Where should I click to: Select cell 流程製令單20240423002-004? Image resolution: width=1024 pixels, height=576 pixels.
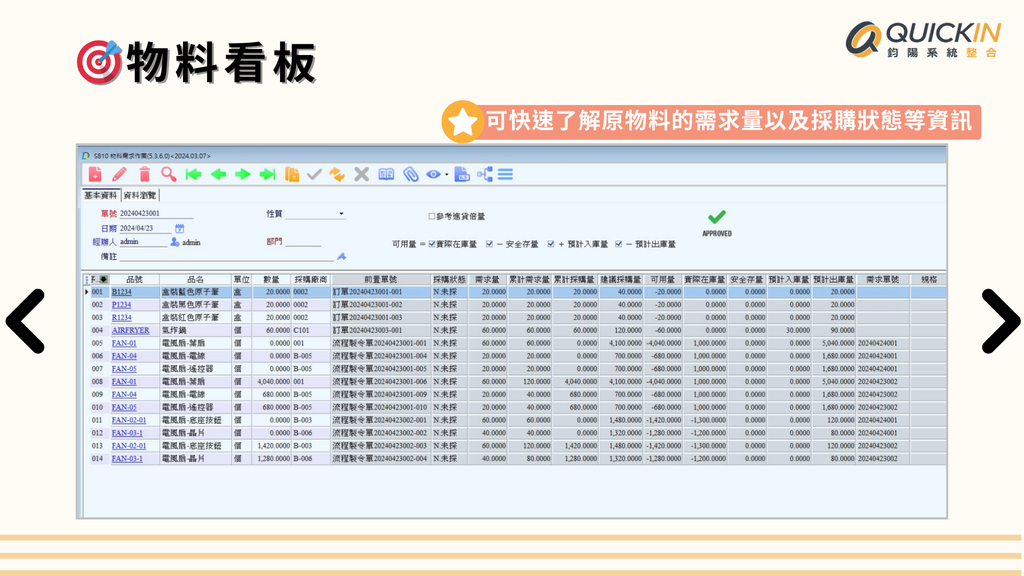pos(381,458)
